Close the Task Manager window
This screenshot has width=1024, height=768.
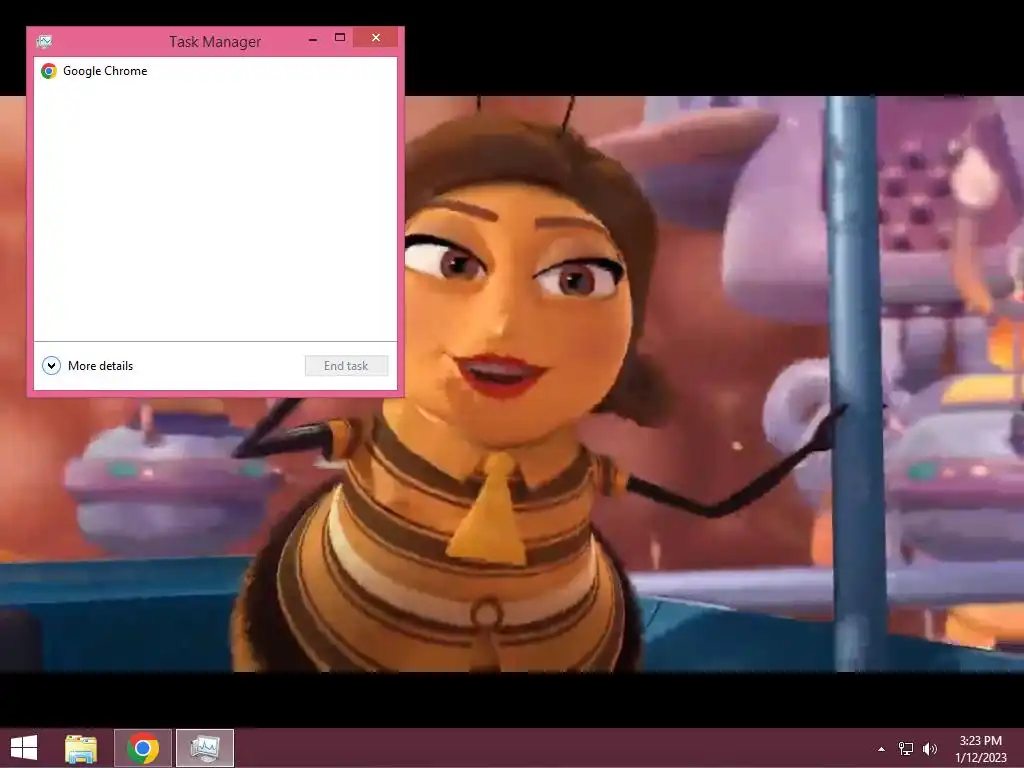pos(376,37)
